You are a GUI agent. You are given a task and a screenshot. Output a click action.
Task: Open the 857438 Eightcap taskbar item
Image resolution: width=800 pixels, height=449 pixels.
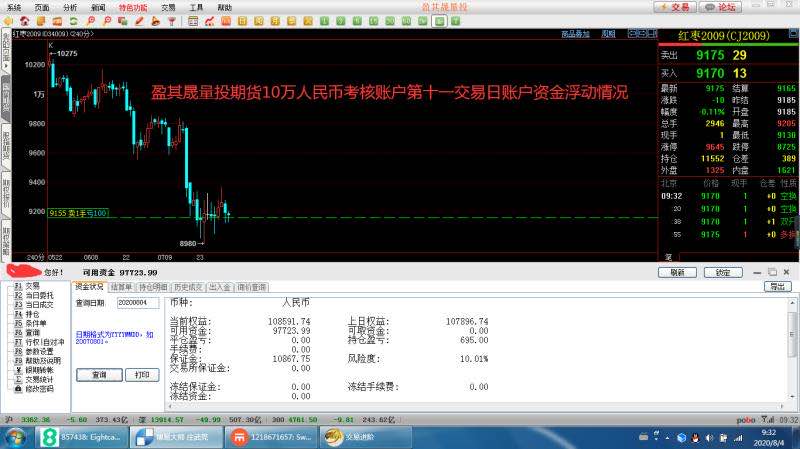82,437
